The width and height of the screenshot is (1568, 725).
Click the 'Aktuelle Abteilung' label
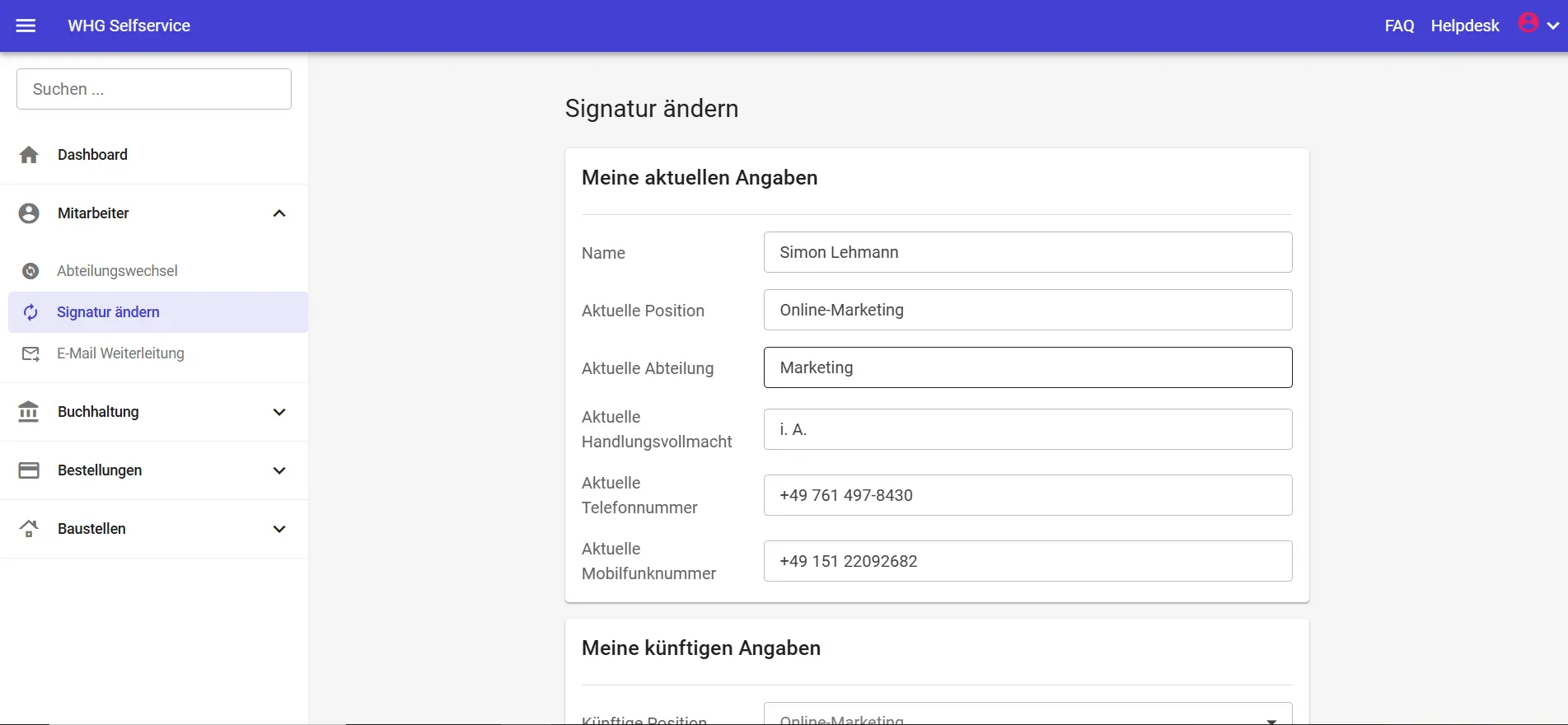(x=648, y=368)
